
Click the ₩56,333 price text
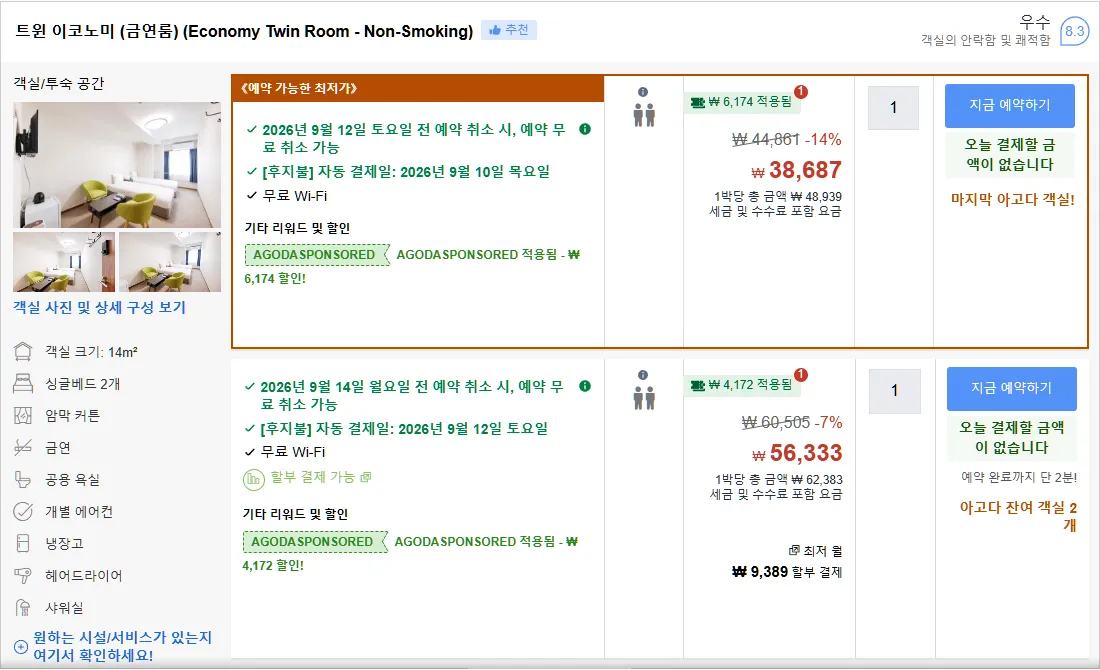pos(797,453)
